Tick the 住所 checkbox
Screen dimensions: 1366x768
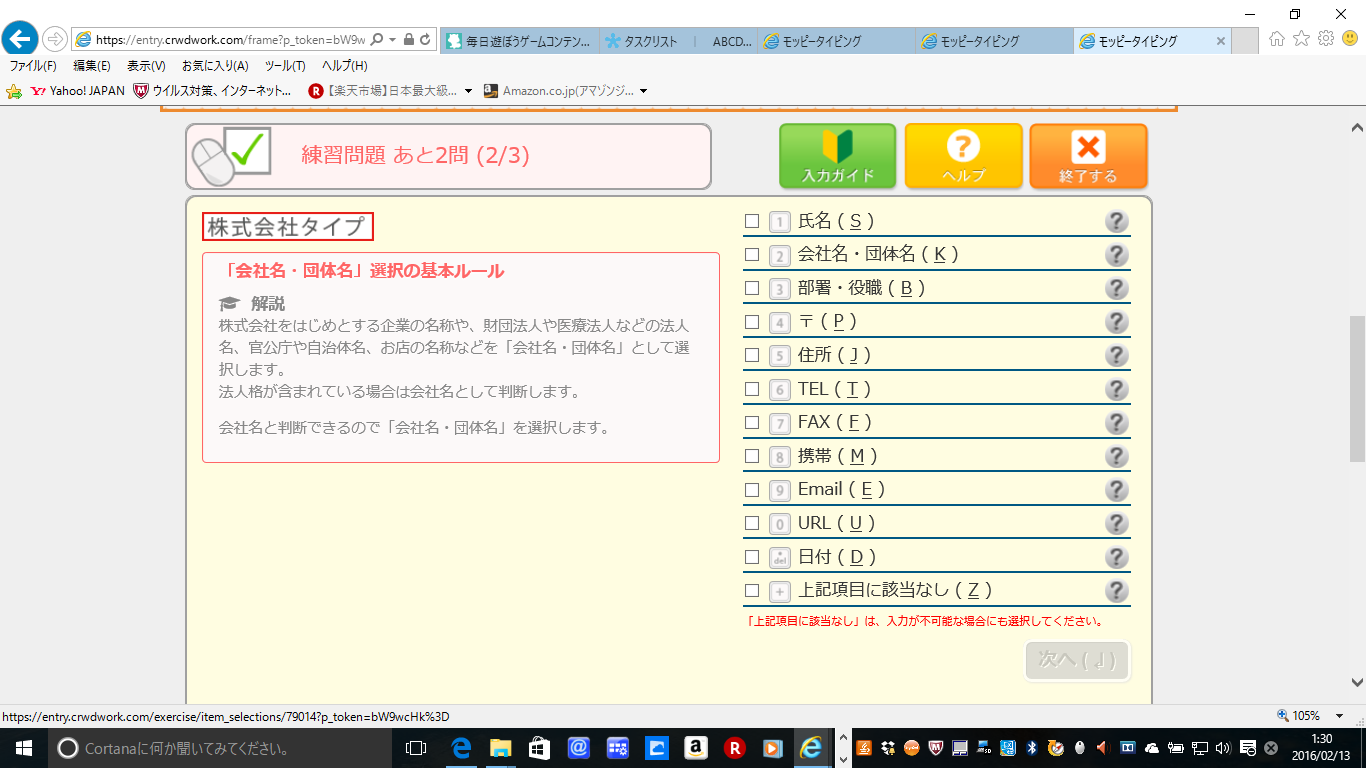point(752,356)
